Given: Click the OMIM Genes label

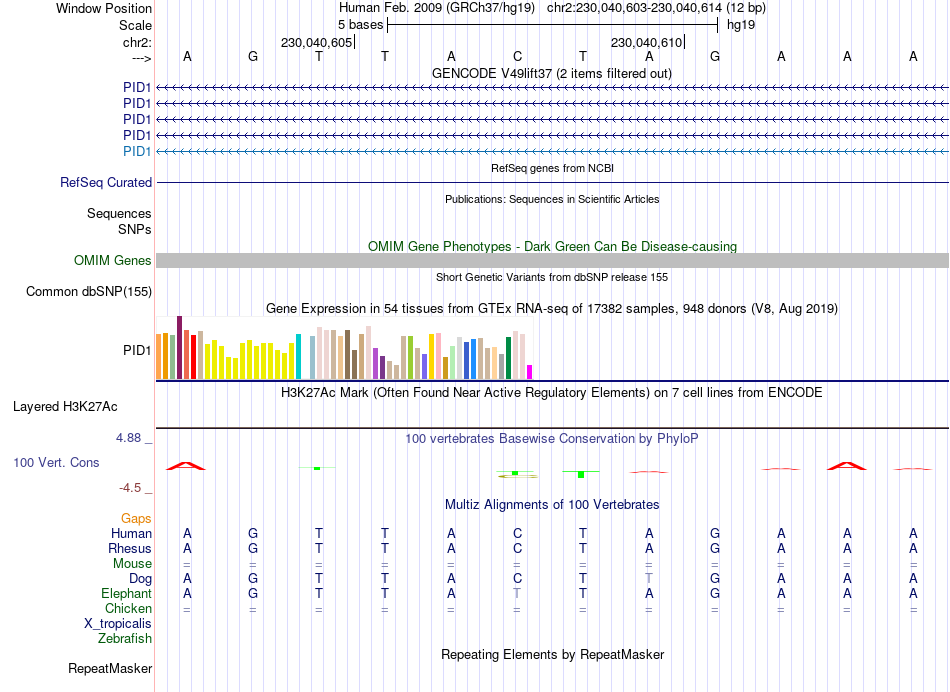Looking at the screenshot, I should (x=113, y=261).
